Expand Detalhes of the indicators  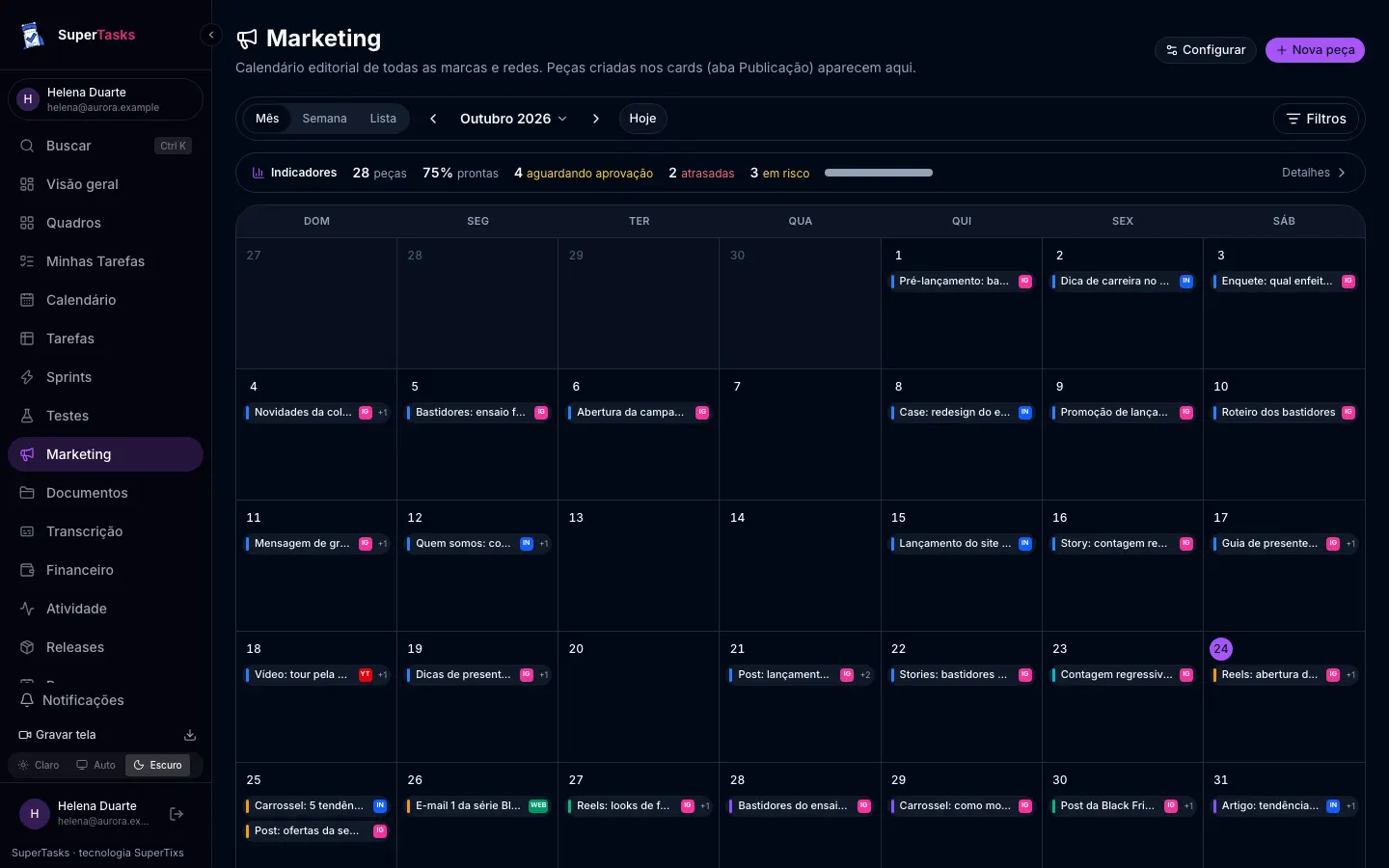click(x=1314, y=173)
